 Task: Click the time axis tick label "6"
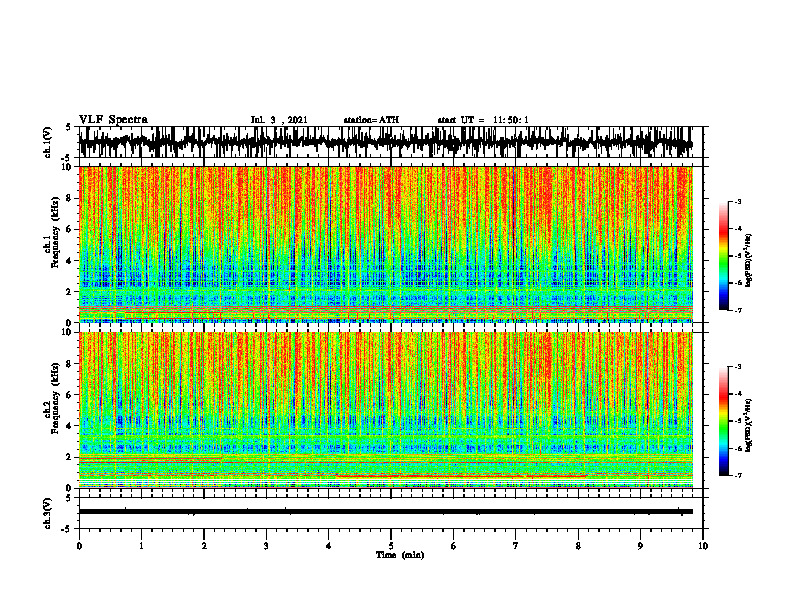coord(454,546)
